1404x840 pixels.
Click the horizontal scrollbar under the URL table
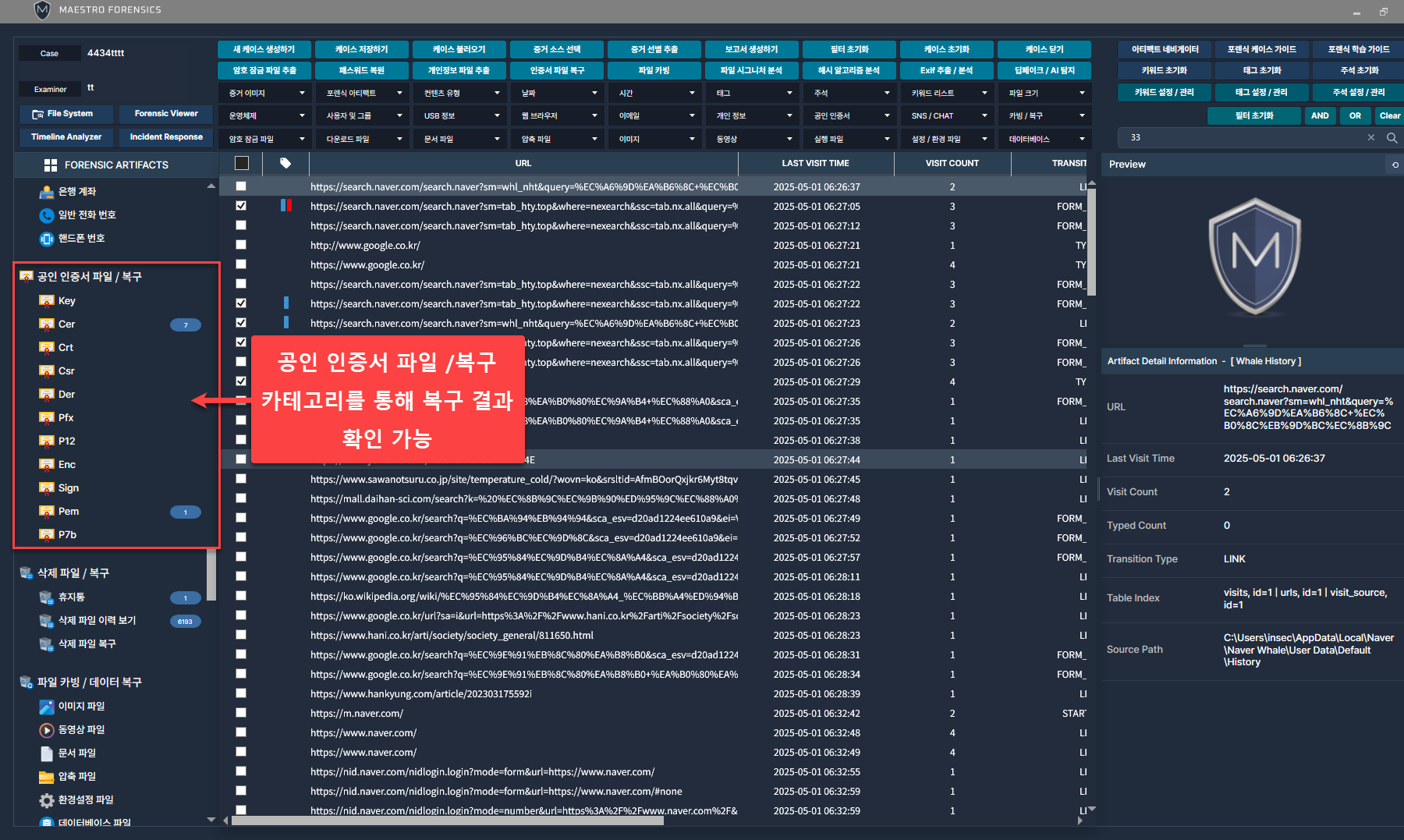click(447, 821)
